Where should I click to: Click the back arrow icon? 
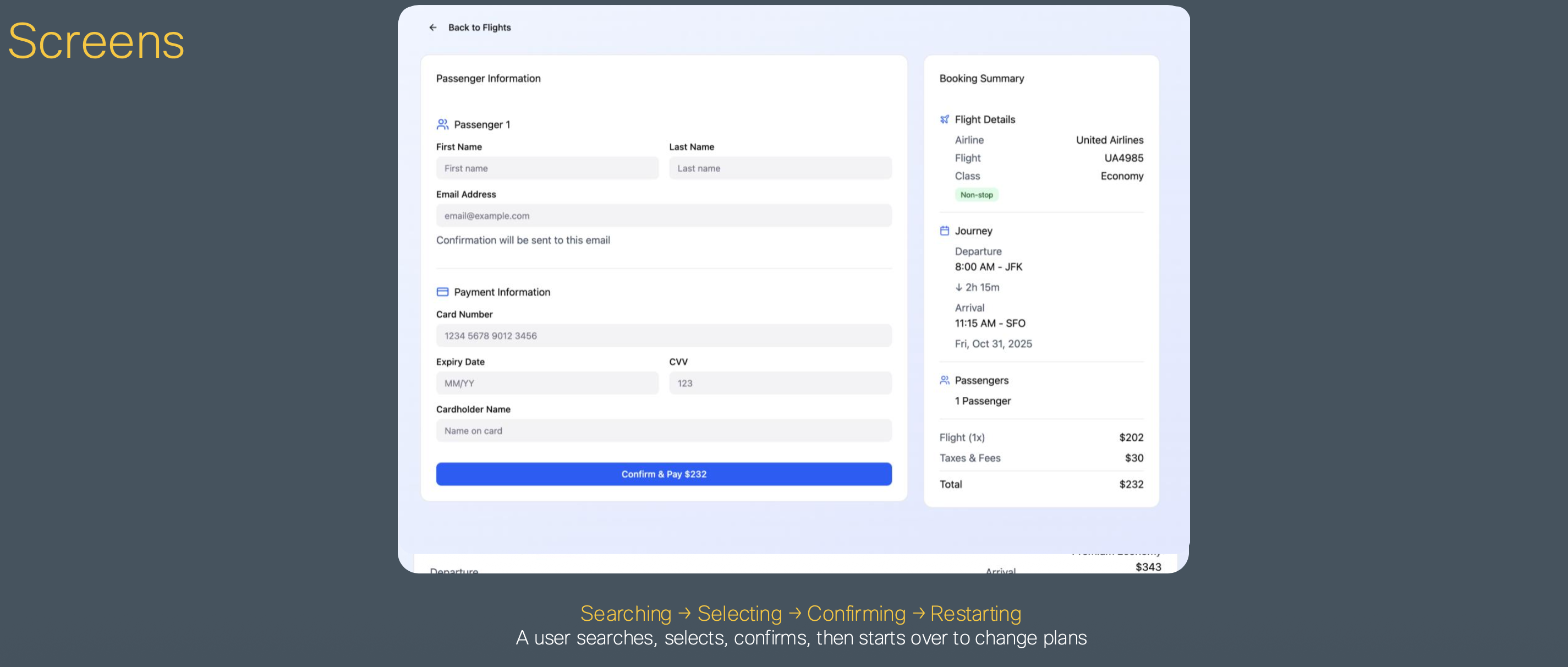click(433, 28)
